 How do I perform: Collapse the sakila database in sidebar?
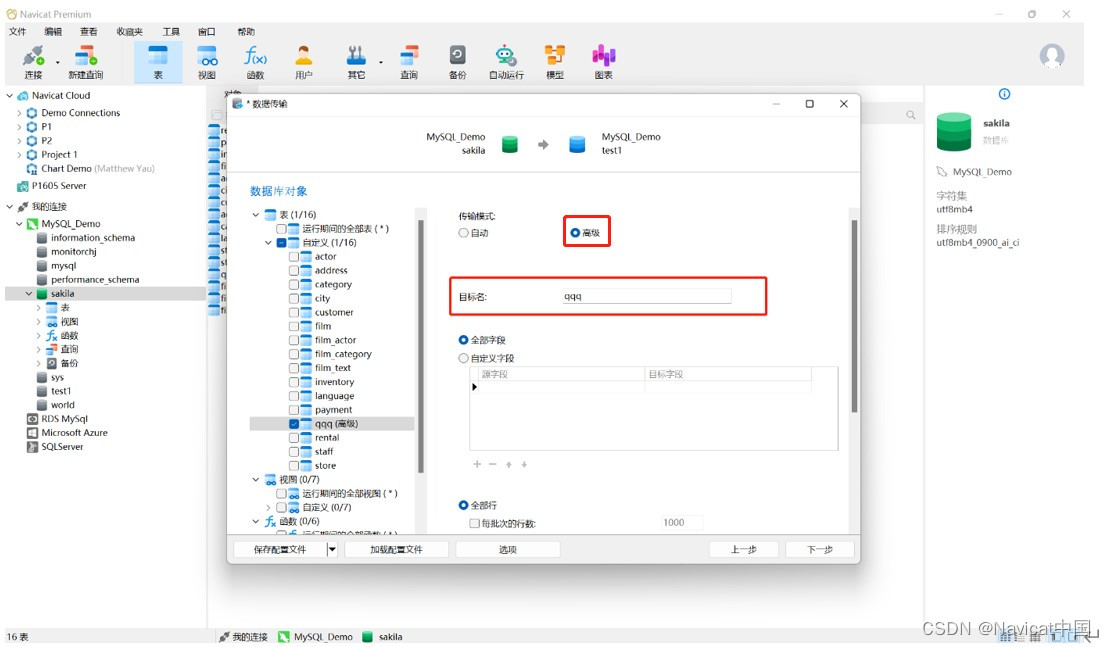tap(29, 294)
